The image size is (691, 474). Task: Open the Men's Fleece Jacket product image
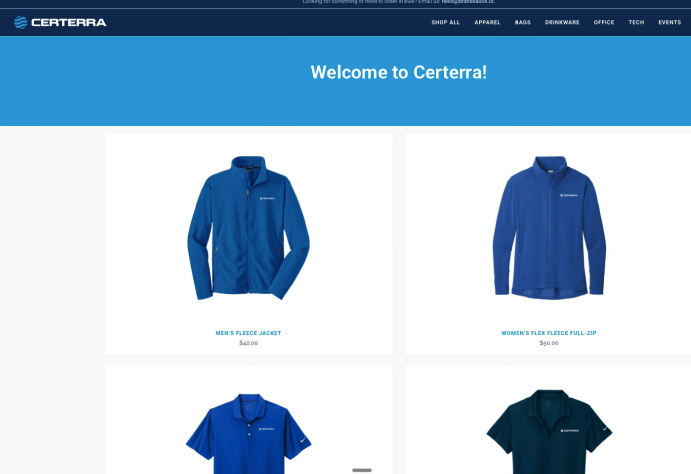click(248, 228)
